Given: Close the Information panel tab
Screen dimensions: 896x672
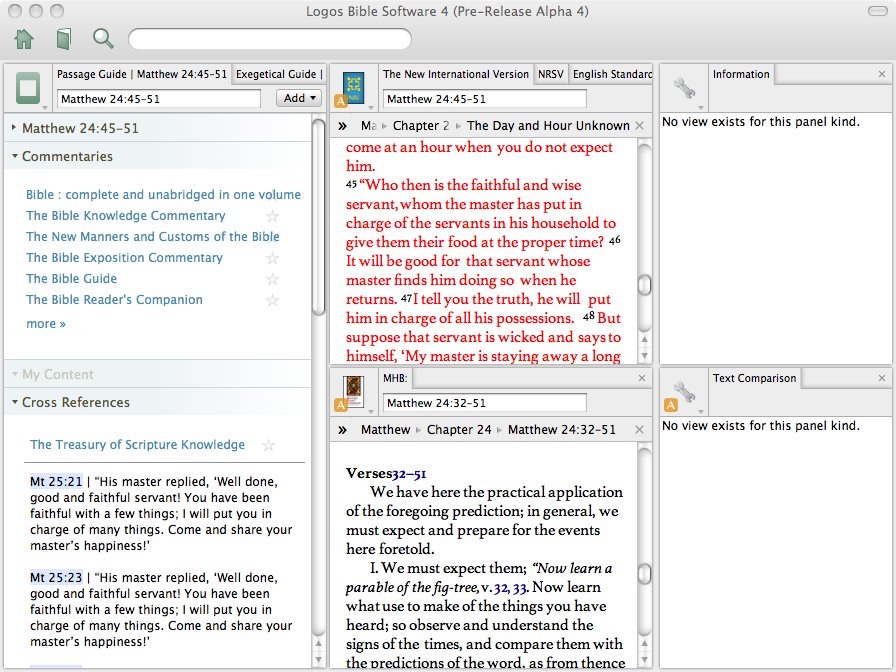Looking at the screenshot, I should [882, 74].
